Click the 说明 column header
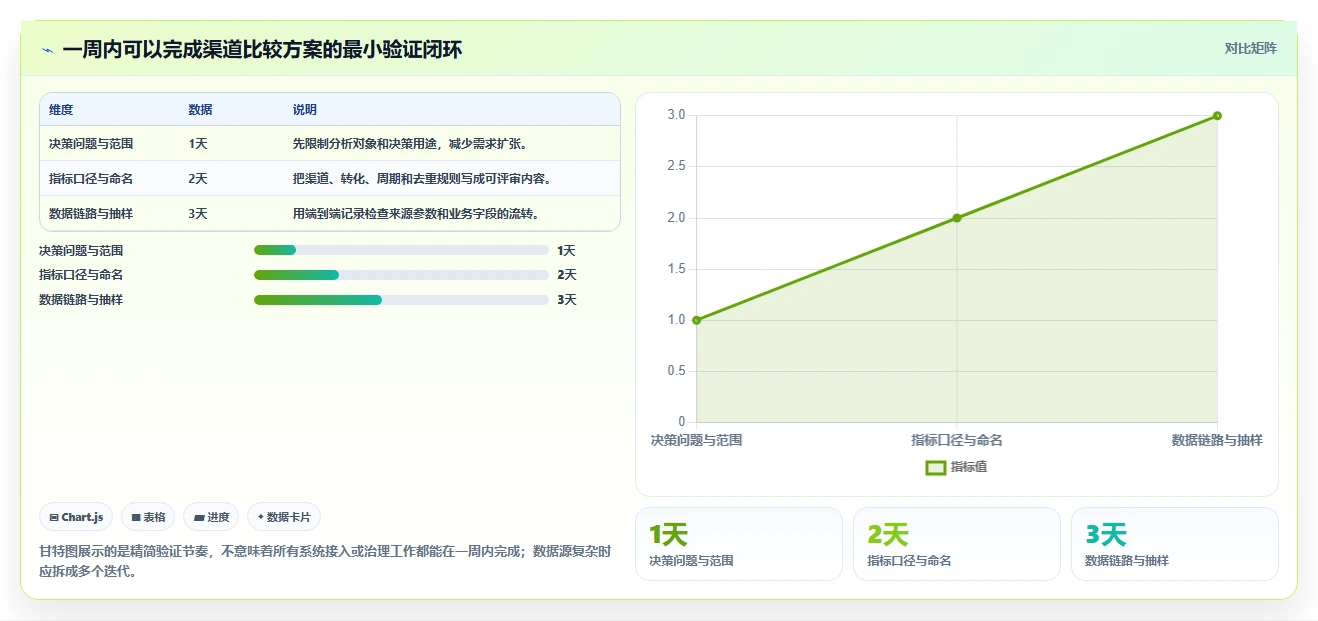Viewport: 1318px width, 621px height. 305,110
